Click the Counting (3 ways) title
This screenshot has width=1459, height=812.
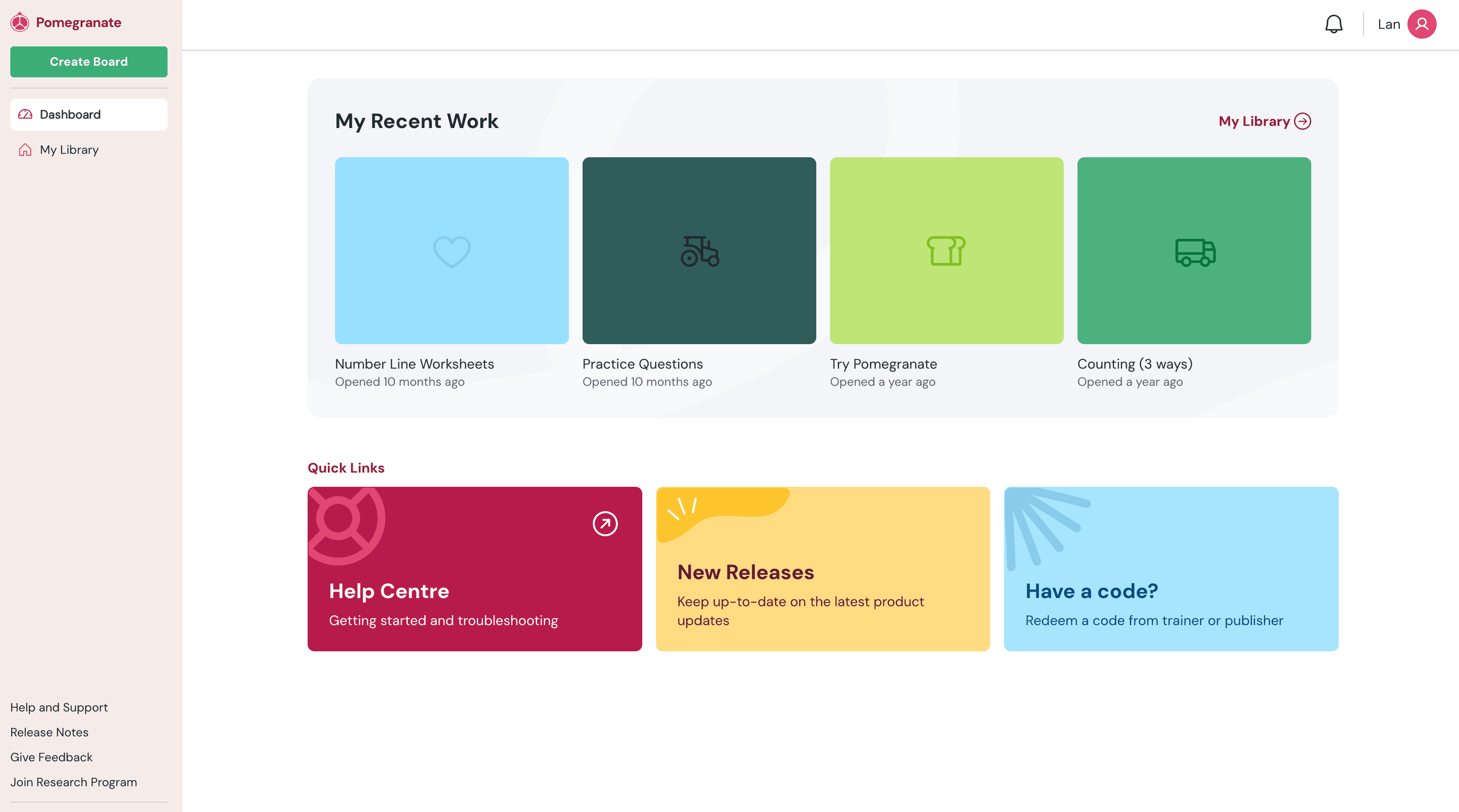tap(1135, 364)
